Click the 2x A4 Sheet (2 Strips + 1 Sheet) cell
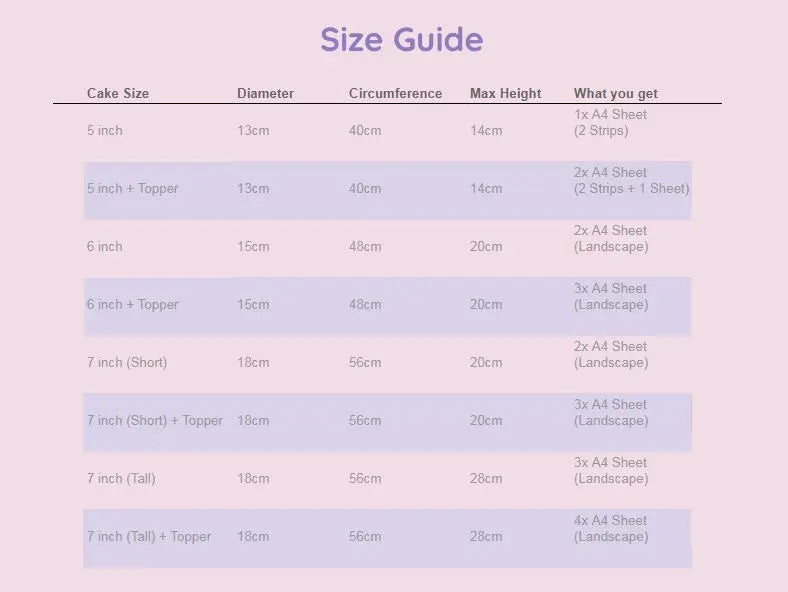The image size is (788, 592). tap(631, 181)
